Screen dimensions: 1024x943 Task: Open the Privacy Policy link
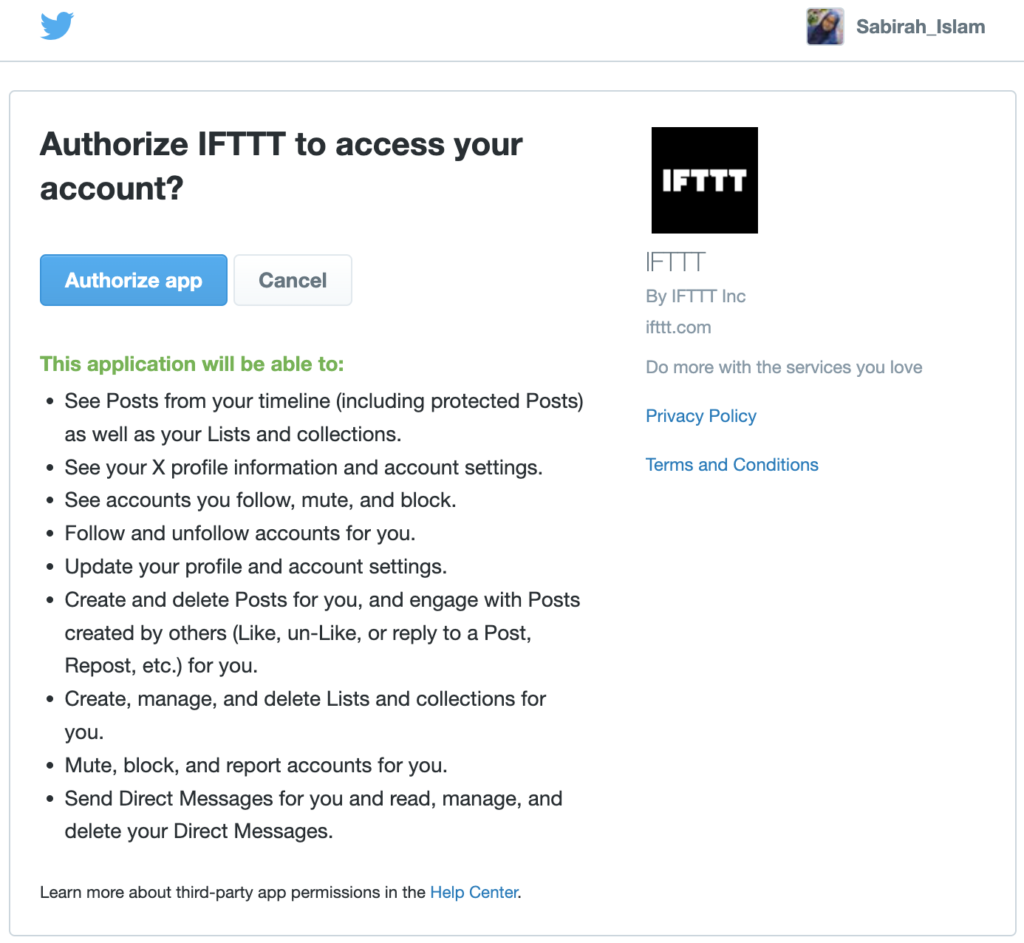[x=700, y=416]
